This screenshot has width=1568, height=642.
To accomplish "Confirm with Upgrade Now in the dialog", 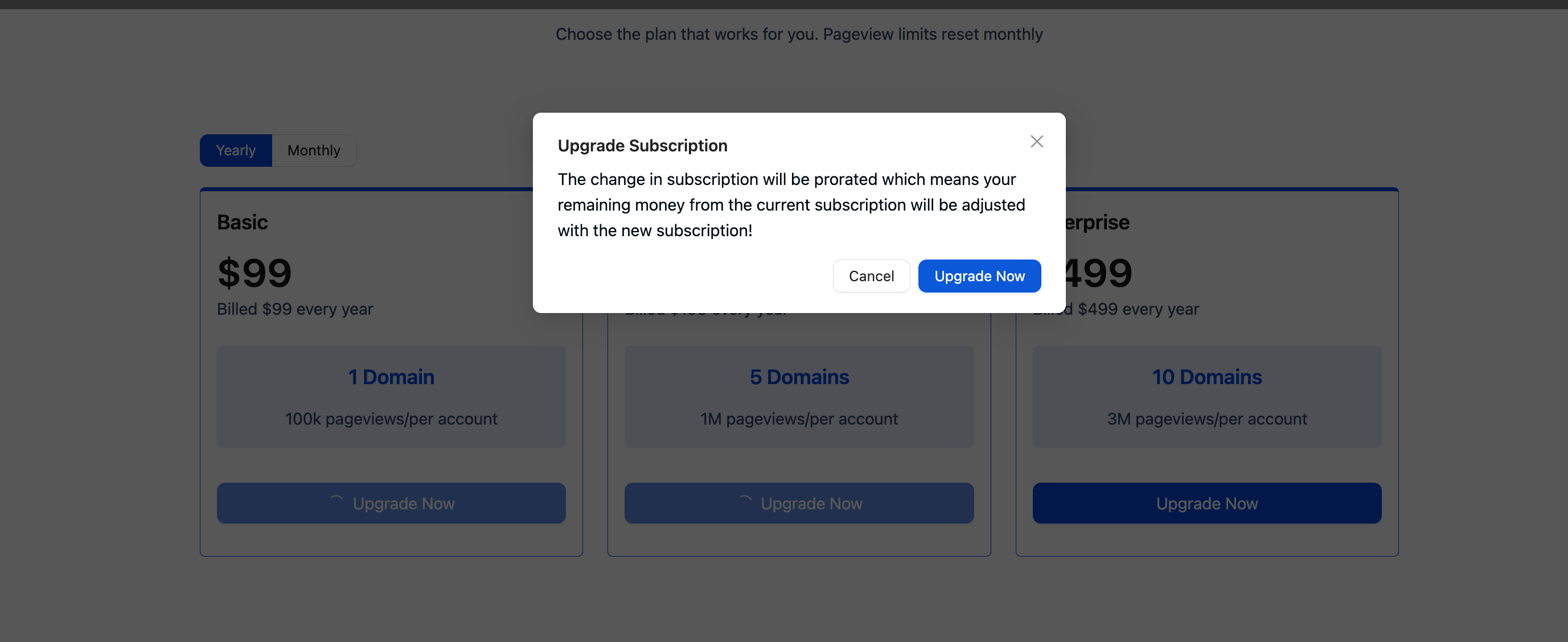I will point(979,276).
